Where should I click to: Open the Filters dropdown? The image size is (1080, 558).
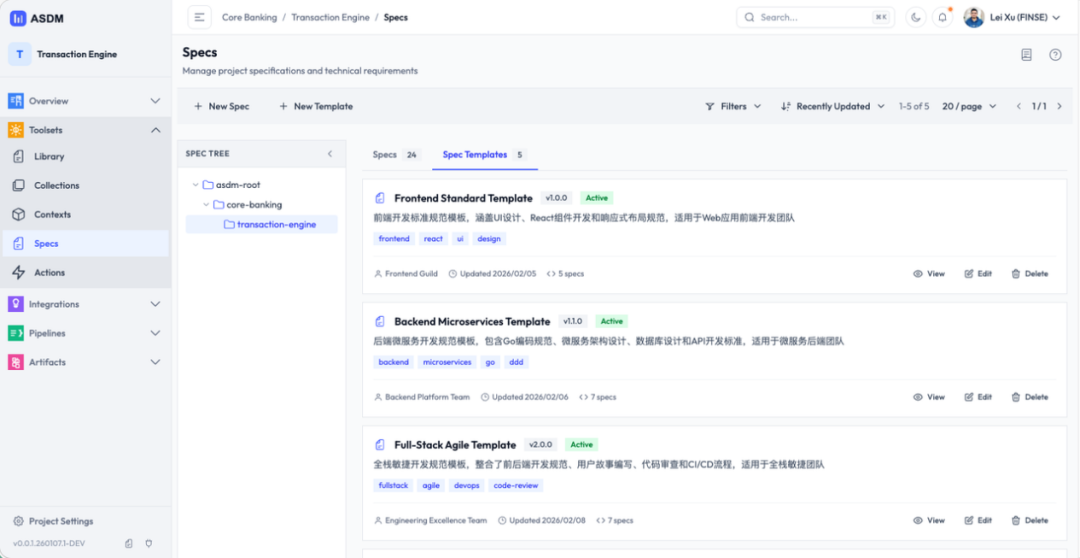click(734, 106)
